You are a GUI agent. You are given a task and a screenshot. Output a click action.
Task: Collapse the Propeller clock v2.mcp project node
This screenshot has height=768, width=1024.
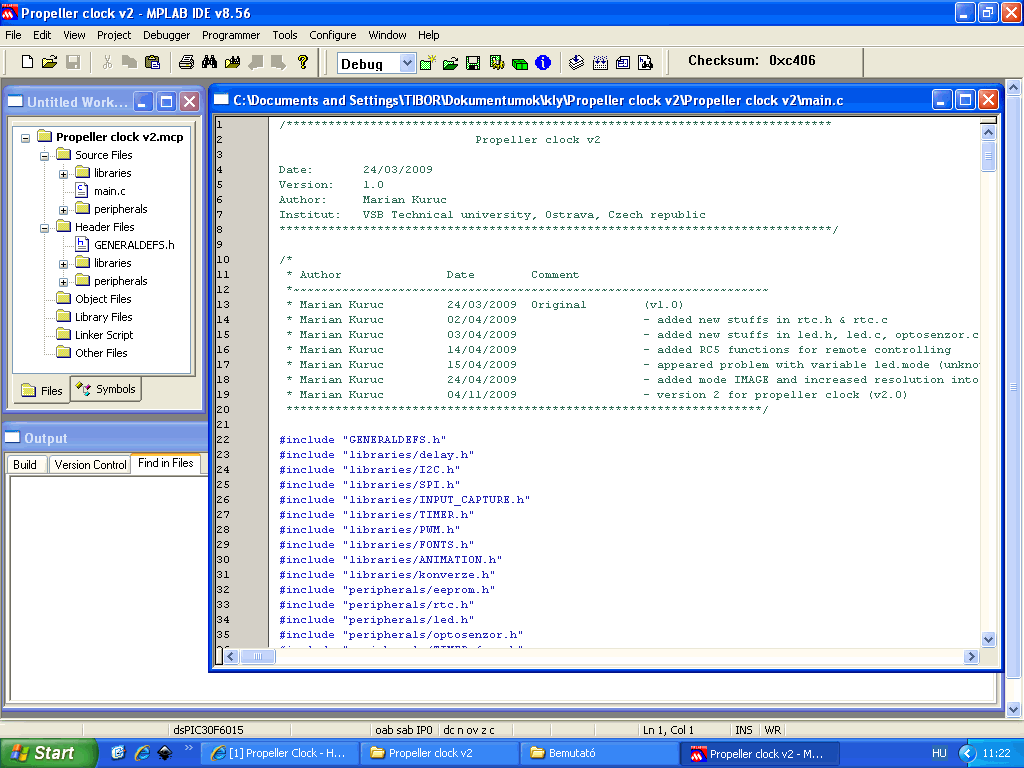pyautogui.click(x=25, y=138)
